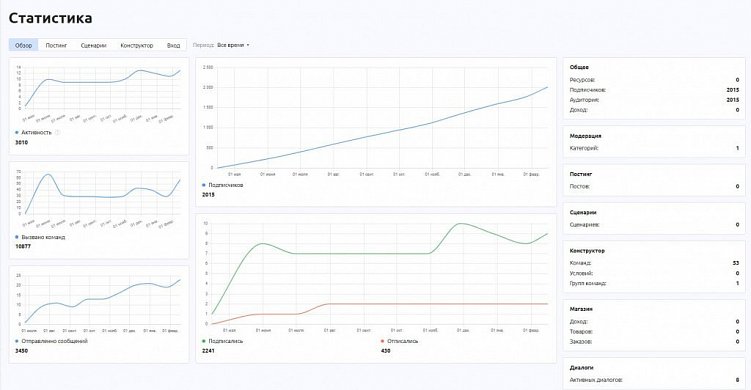
Task: Click the Подписались total 2241
Action: tap(208, 351)
